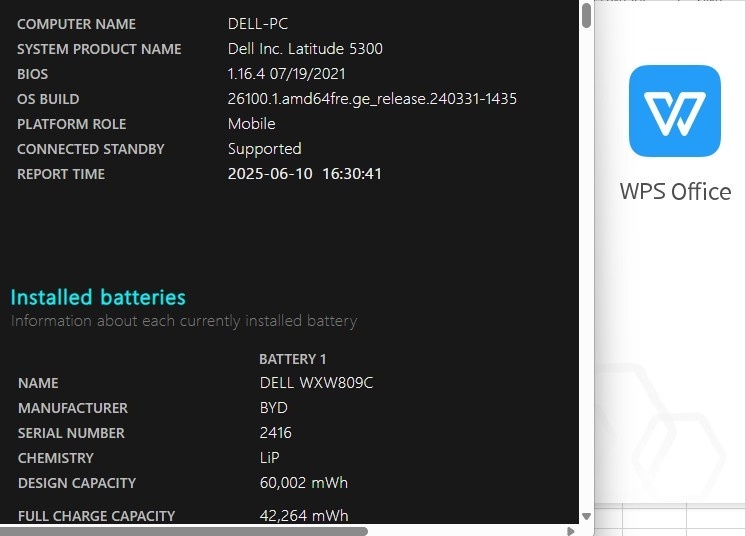Click the 'CHEMISTRY' row label

pos(56,458)
